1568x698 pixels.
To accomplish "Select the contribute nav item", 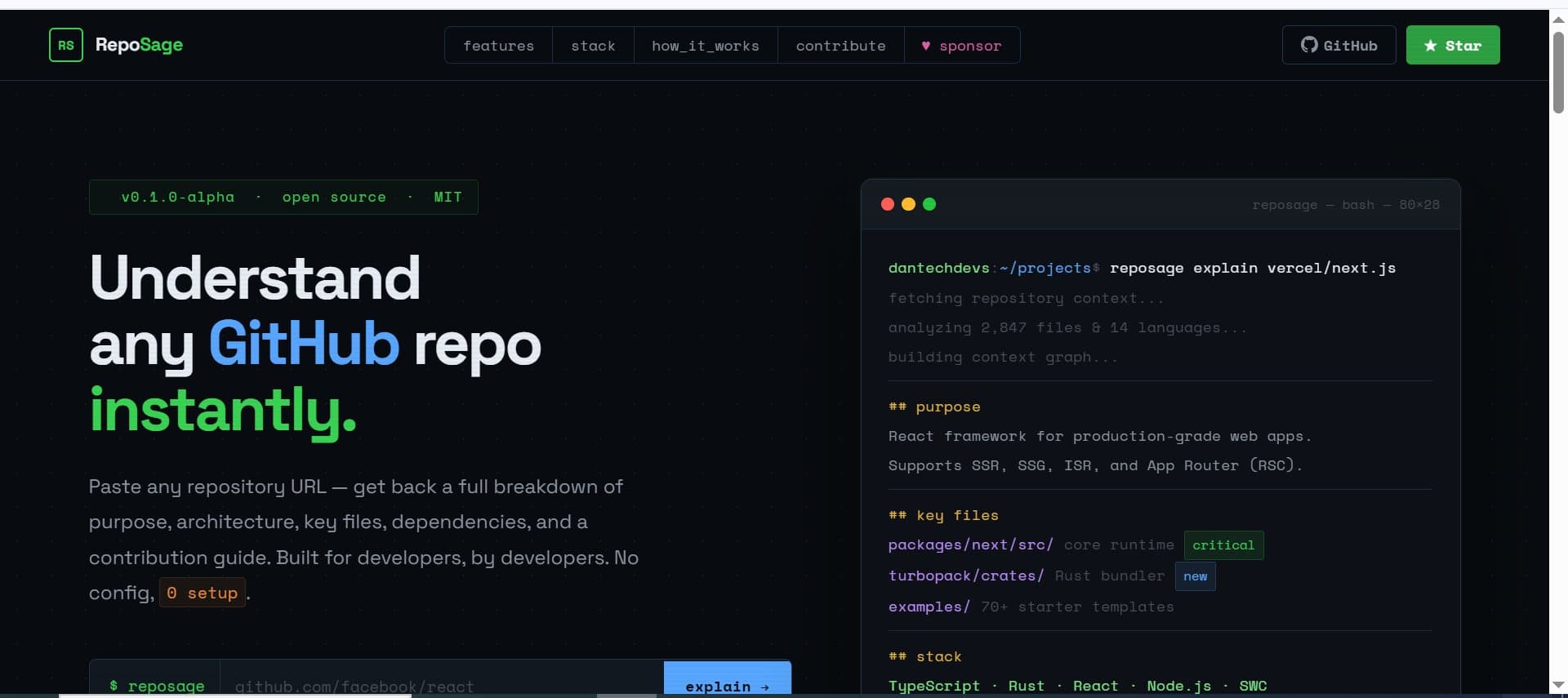I will pyautogui.click(x=840, y=46).
